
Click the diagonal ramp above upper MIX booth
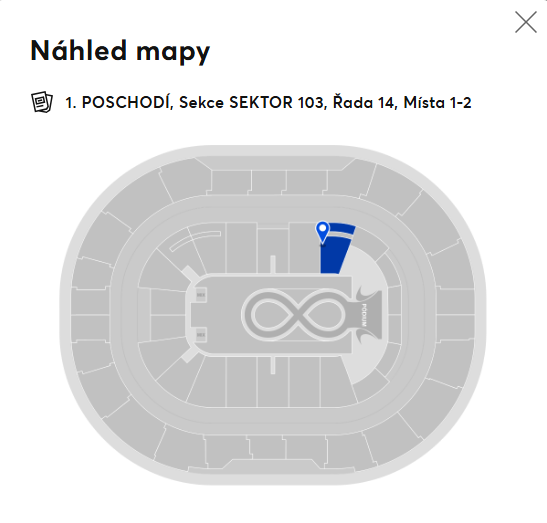coord(190,275)
